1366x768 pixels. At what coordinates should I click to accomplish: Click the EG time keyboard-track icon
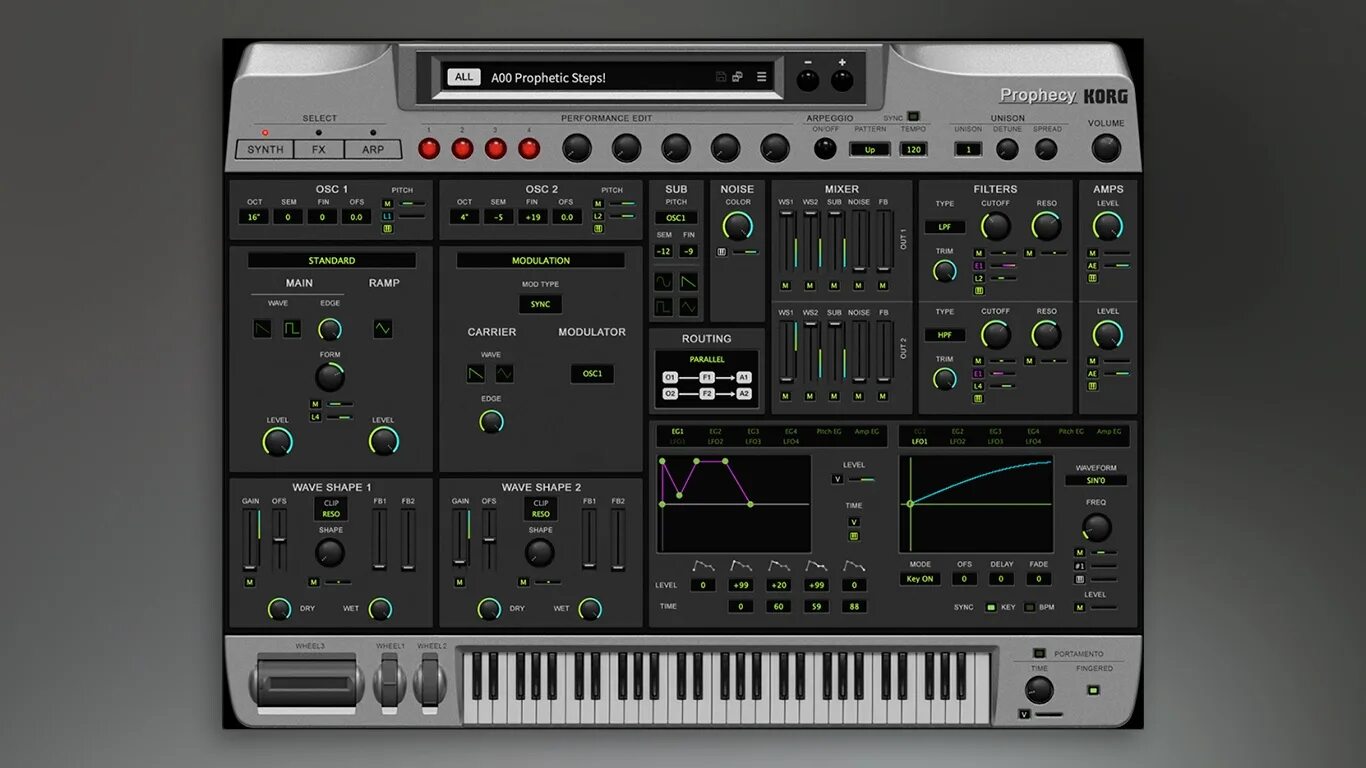(x=854, y=536)
